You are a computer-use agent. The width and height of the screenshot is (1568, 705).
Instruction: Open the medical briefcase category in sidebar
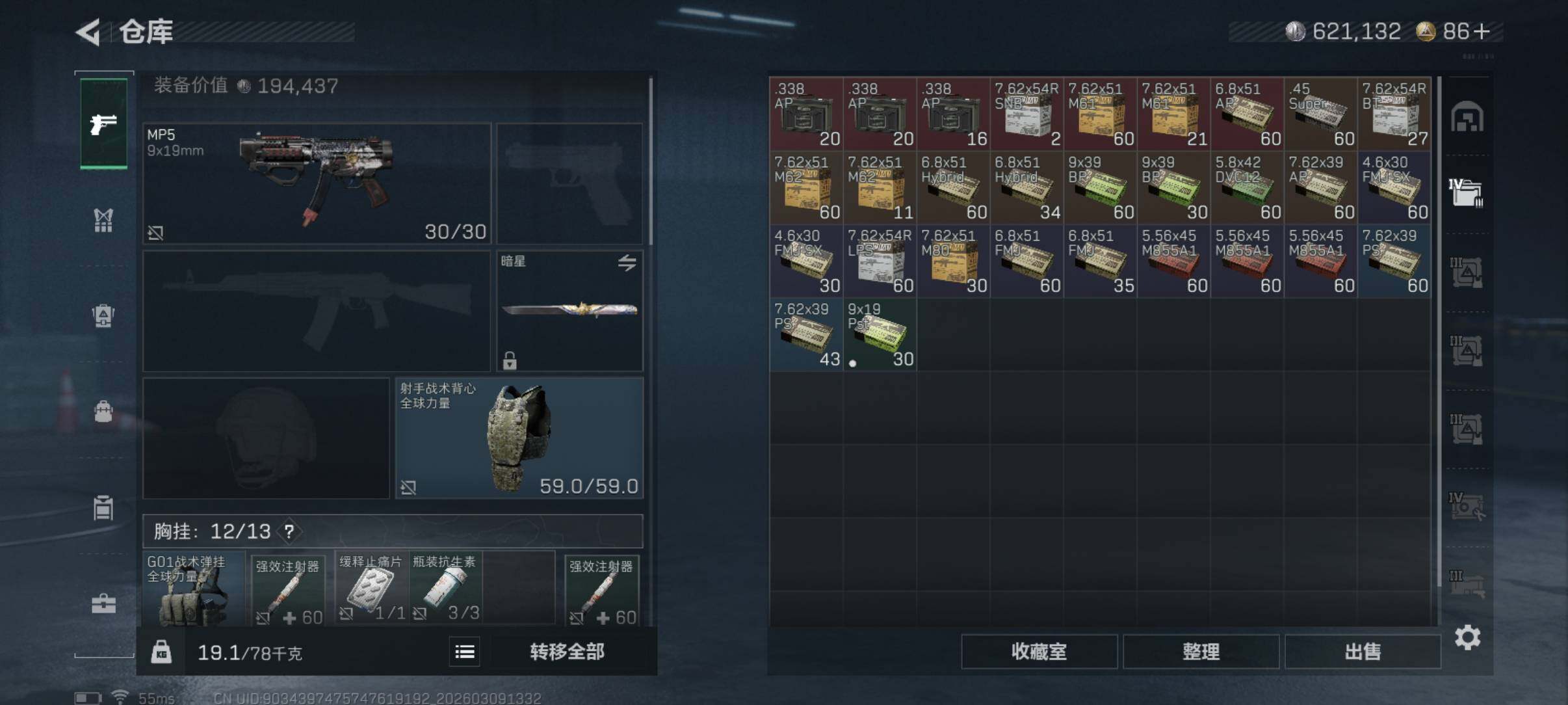click(103, 604)
